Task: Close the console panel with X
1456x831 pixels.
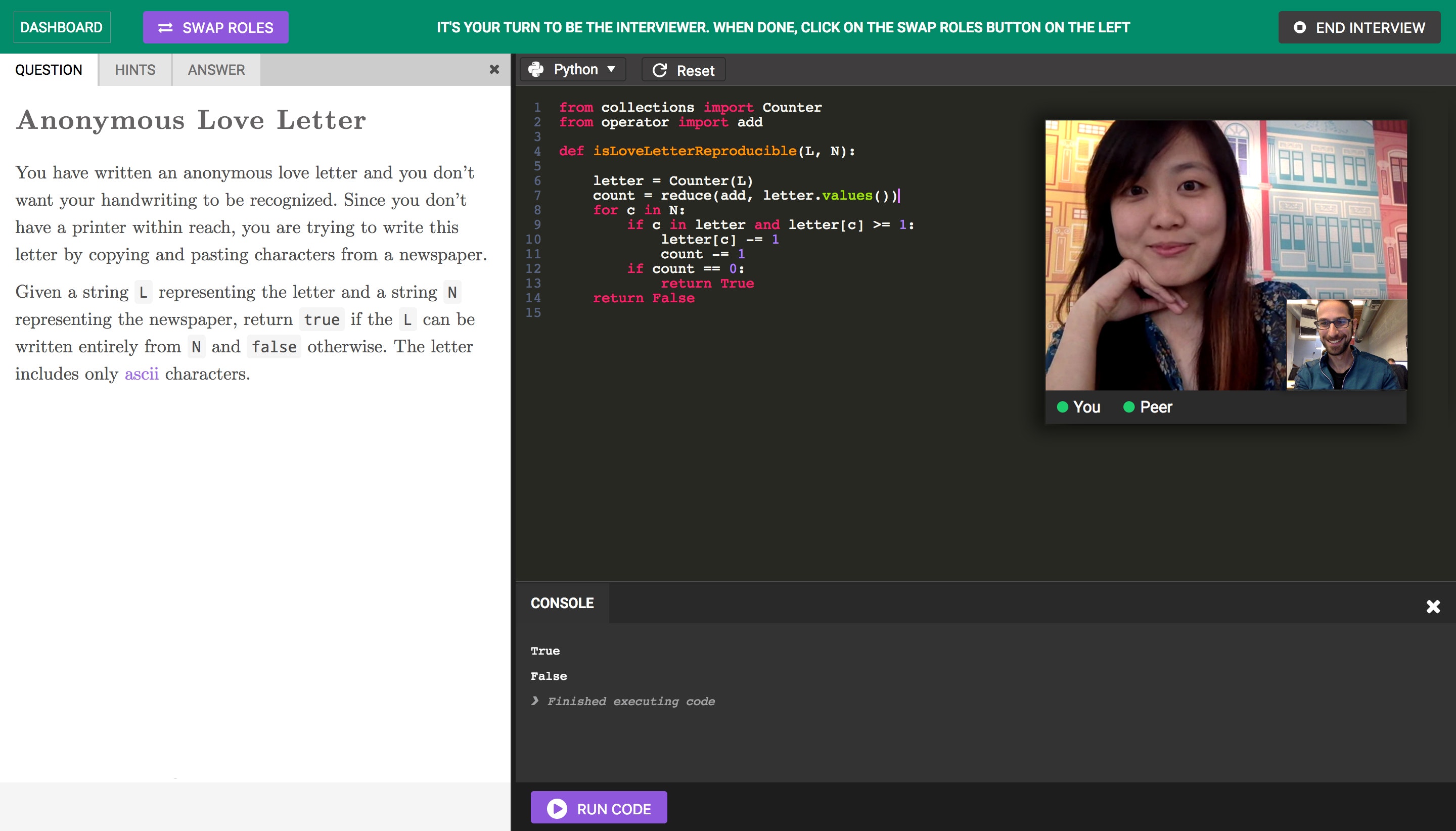Action: point(1433,606)
